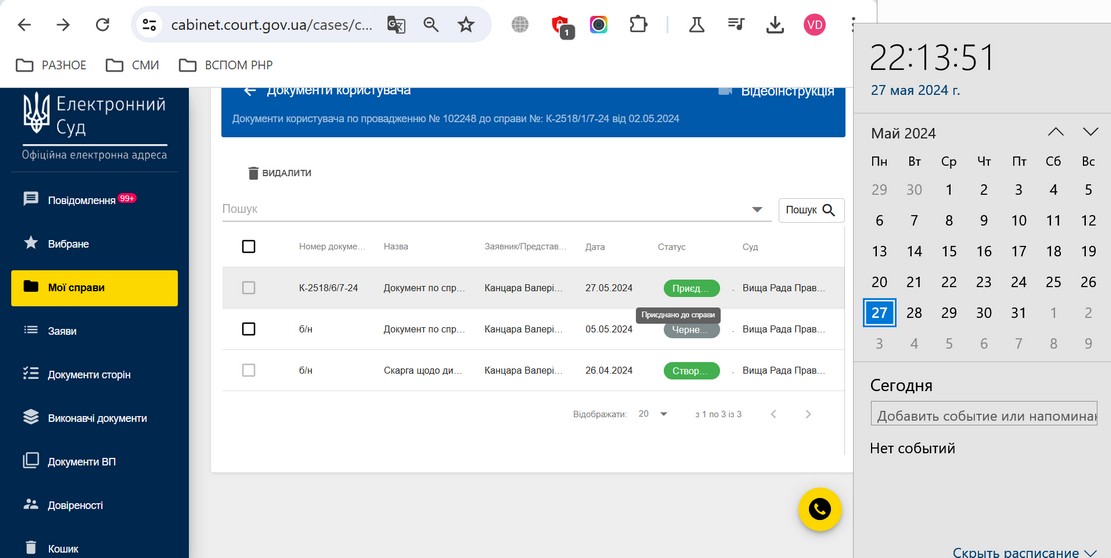Select today's date 27 in calendar
This screenshot has width=1111, height=558.
[x=879, y=312]
